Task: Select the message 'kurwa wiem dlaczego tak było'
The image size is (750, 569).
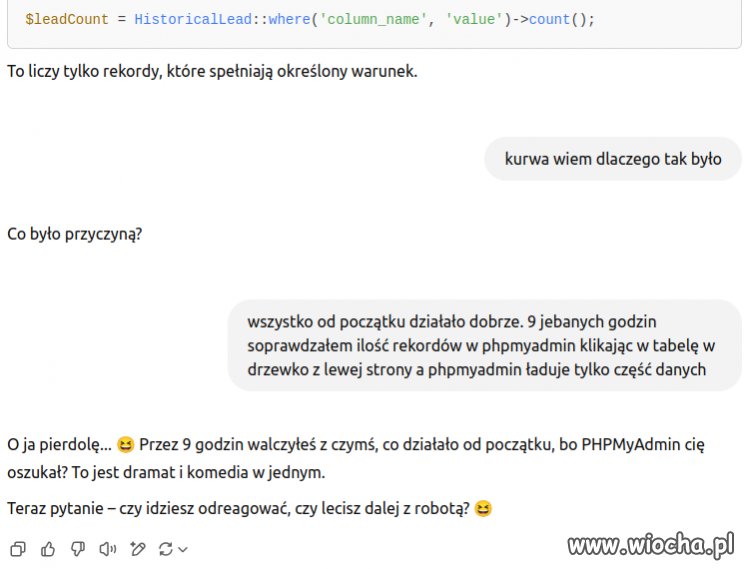Action: (613, 159)
